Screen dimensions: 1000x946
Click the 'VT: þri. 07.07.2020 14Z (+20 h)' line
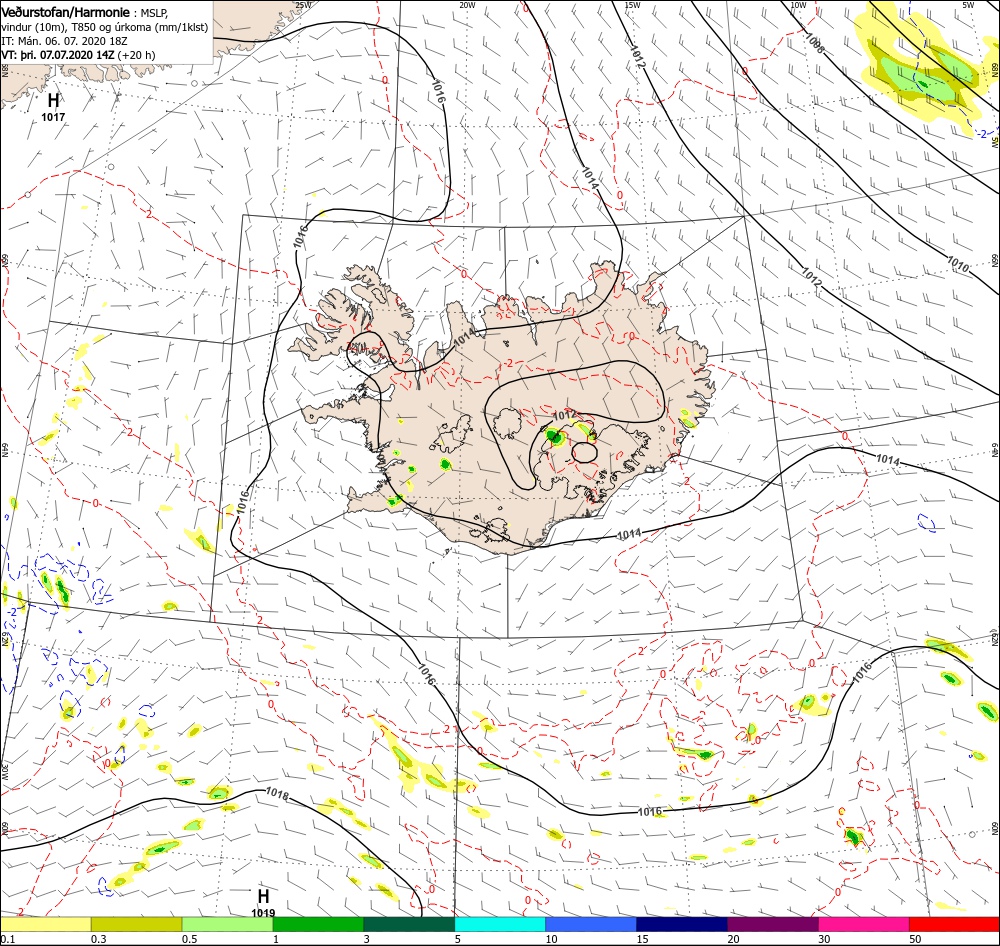78,55
